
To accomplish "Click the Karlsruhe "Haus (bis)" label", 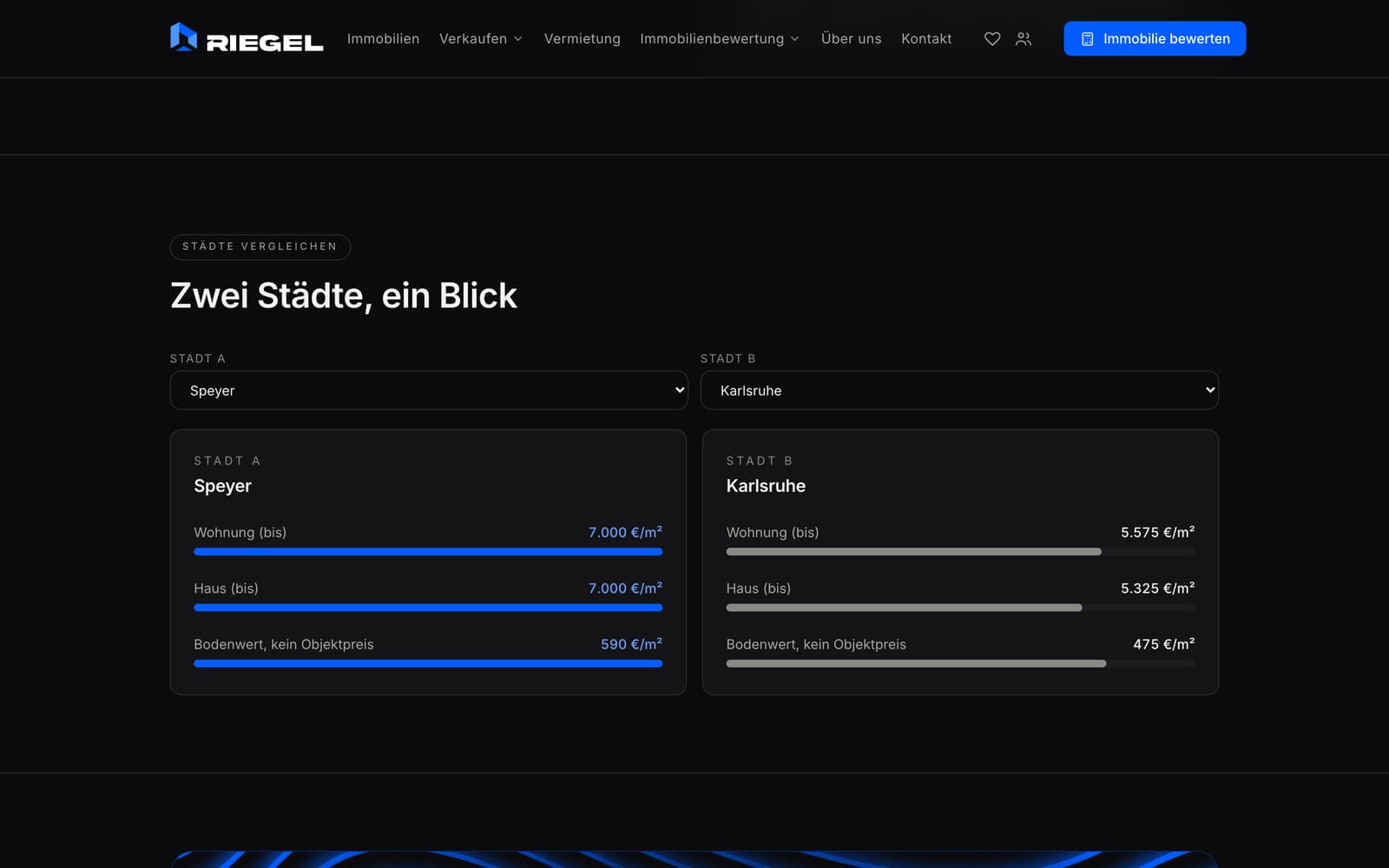I will pyautogui.click(x=759, y=589).
